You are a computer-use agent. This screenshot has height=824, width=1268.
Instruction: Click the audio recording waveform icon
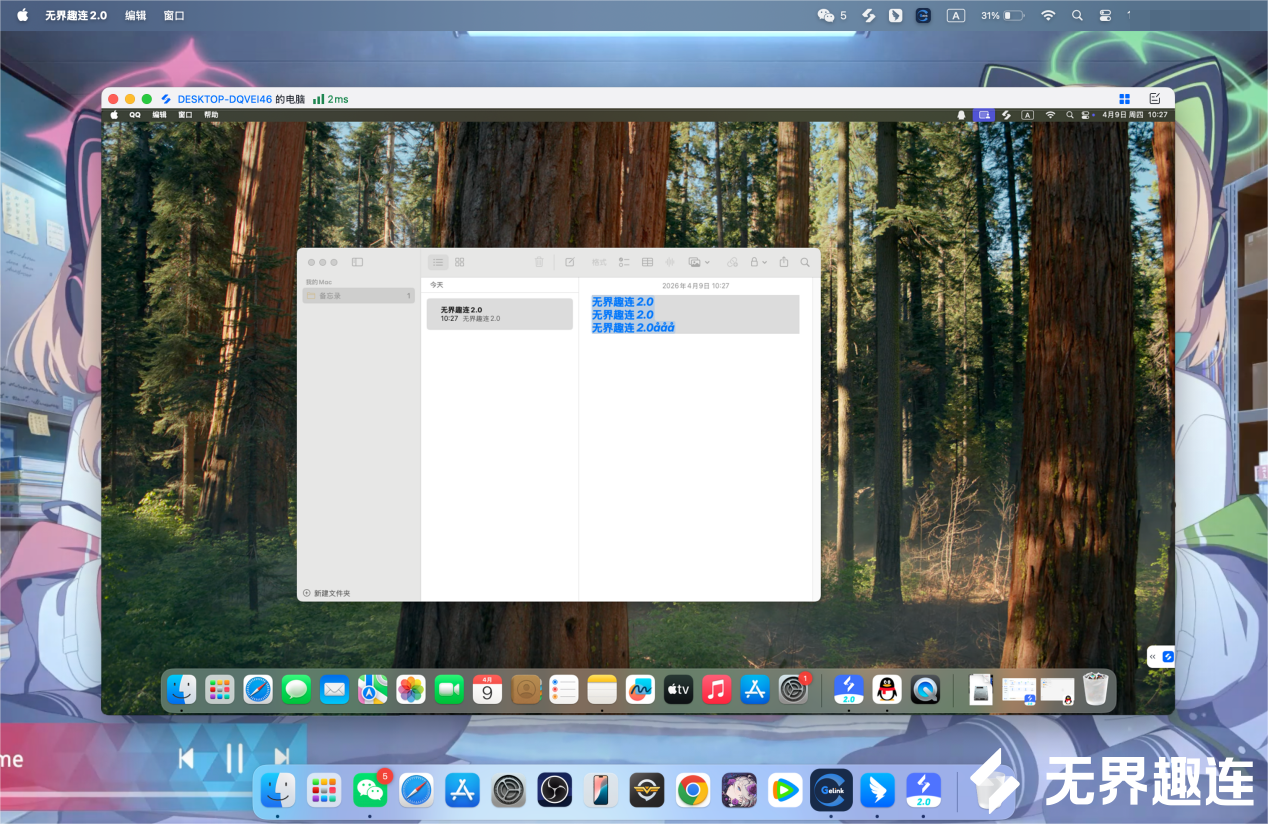tap(670, 262)
